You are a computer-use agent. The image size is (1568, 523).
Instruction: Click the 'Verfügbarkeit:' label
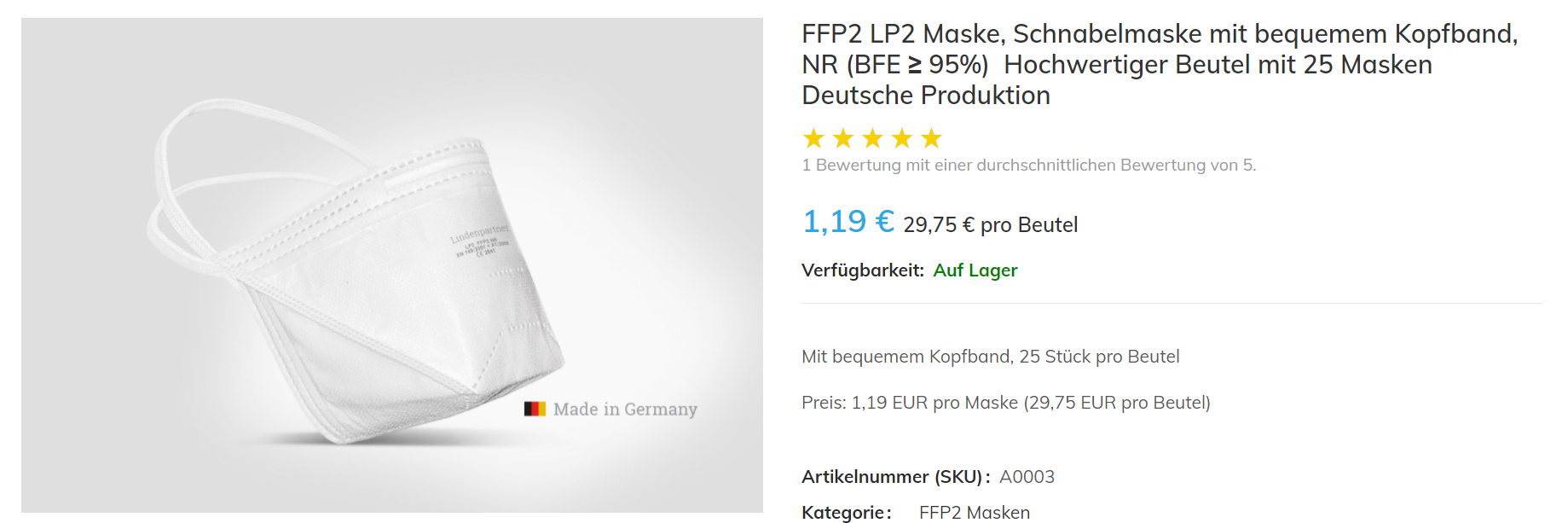pyautogui.click(x=863, y=270)
